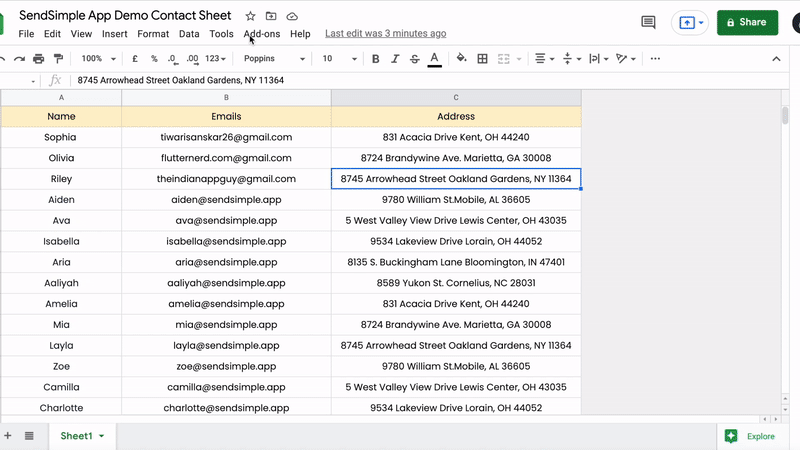Increase decimal places
The image size is (800, 450).
pyautogui.click(x=192, y=59)
